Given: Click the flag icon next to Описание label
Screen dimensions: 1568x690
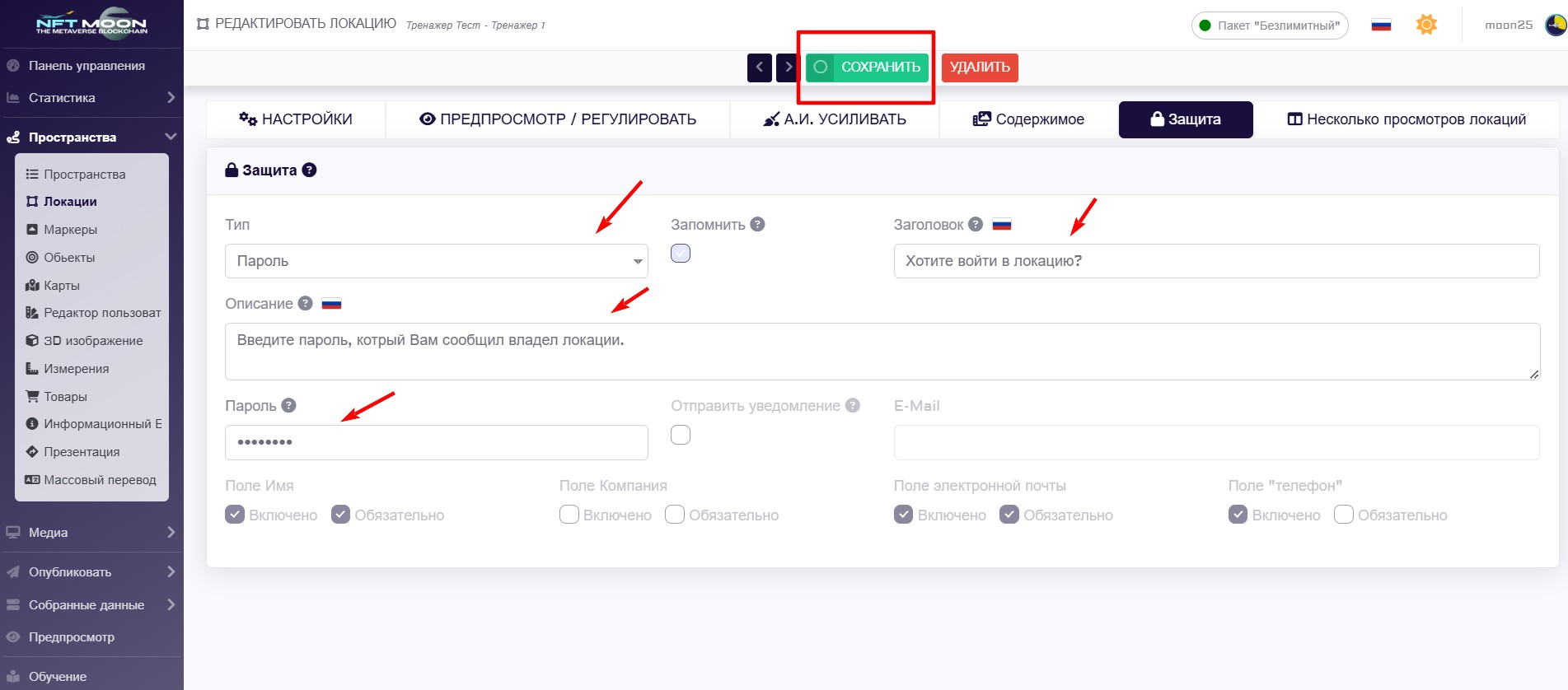Looking at the screenshot, I should pyautogui.click(x=331, y=304).
